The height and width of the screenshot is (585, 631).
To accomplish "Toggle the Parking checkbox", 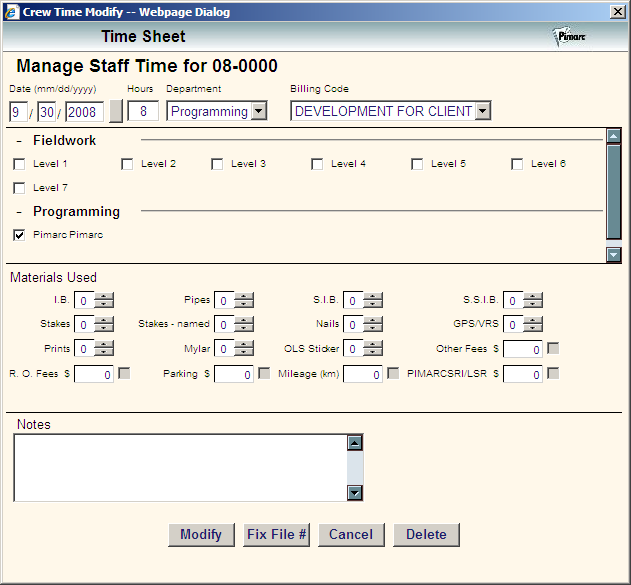I will tap(264, 373).
